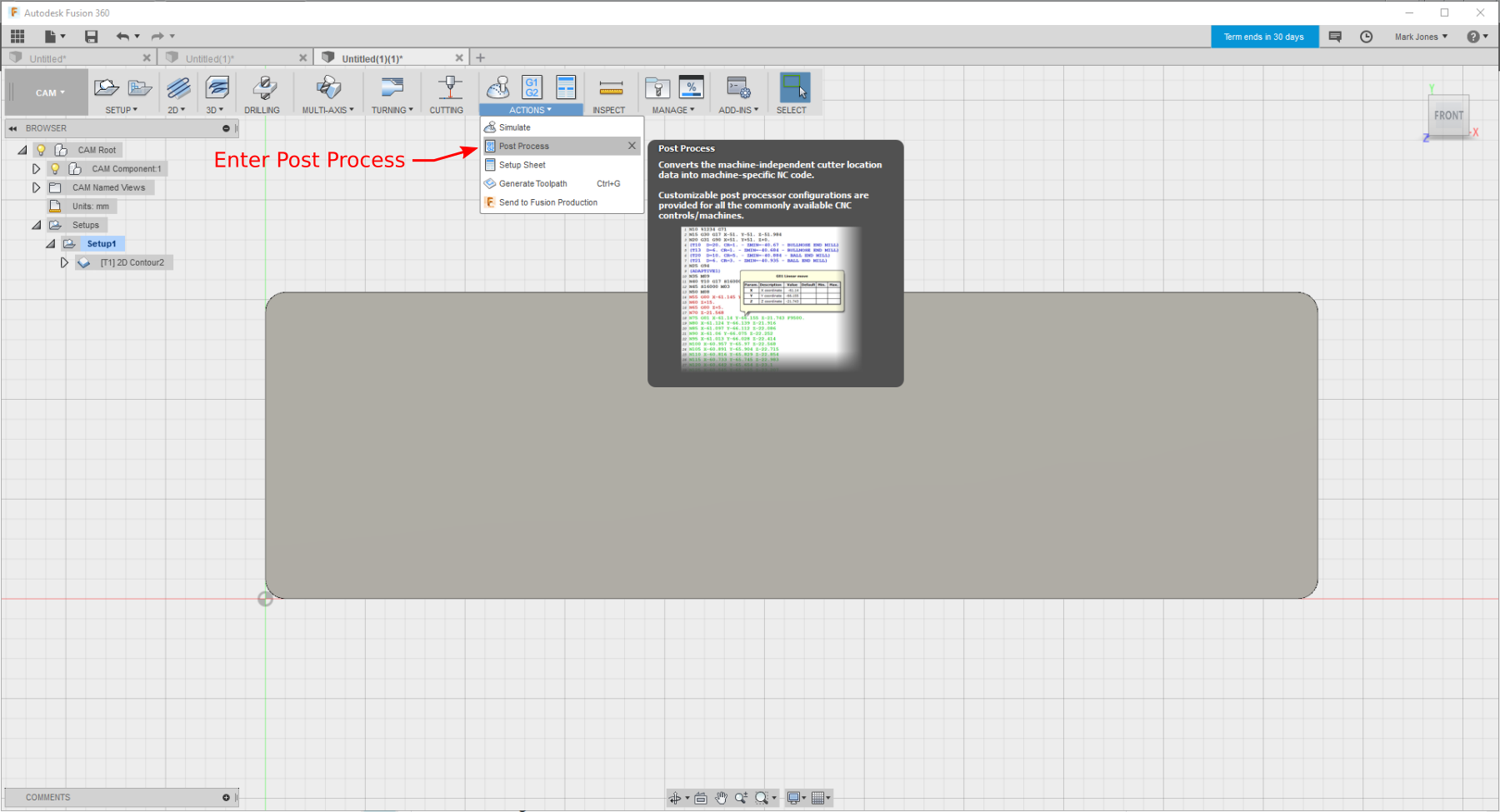Viewport: 1500px width, 812px height.
Task: Undo the last action
Action: click(x=123, y=36)
